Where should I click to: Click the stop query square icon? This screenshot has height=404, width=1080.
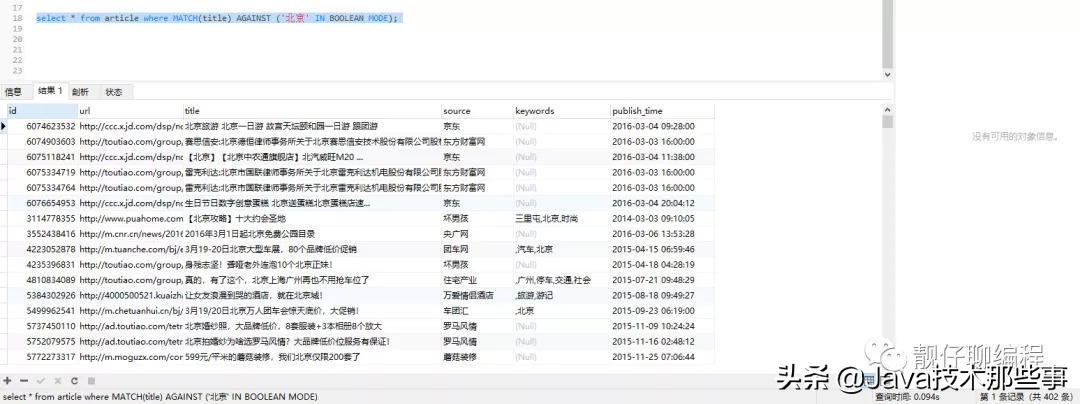[90, 381]
